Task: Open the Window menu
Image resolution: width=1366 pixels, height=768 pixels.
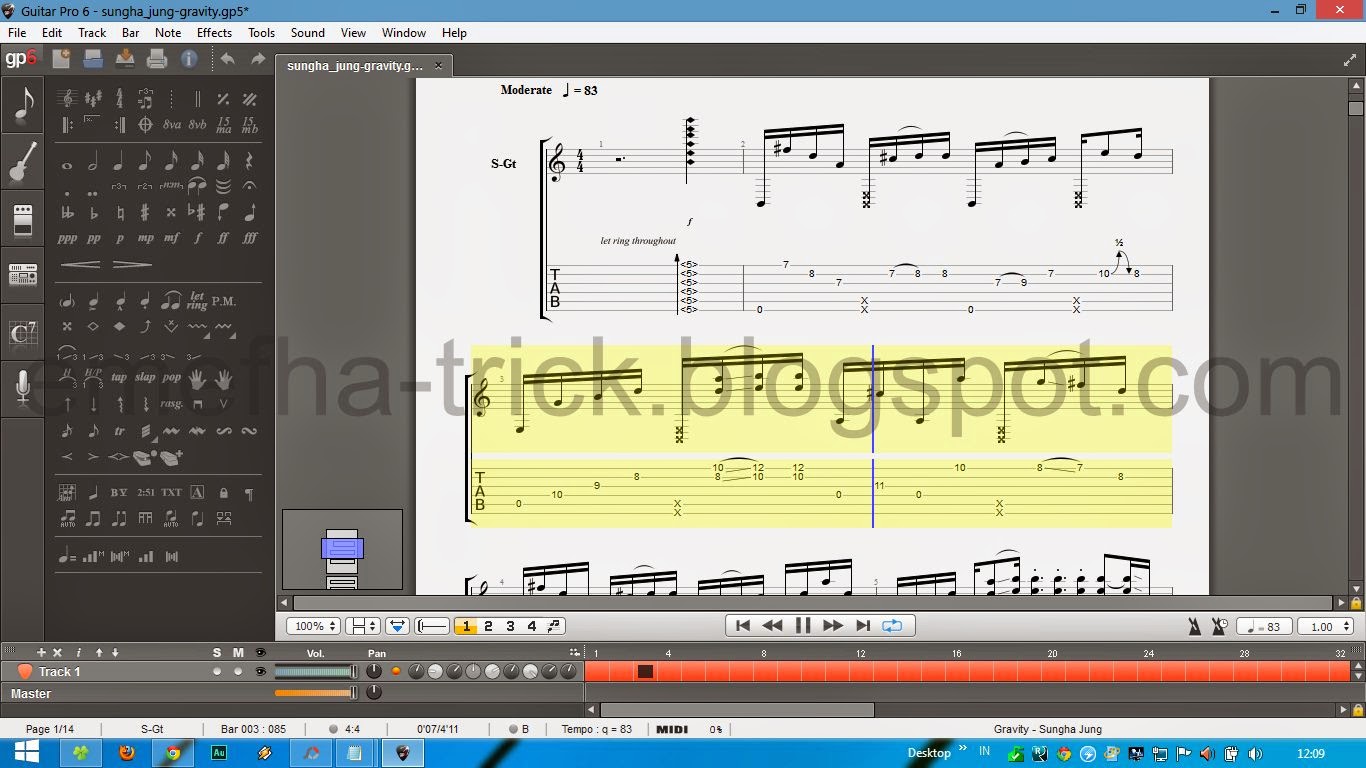Action: point(404,32)
